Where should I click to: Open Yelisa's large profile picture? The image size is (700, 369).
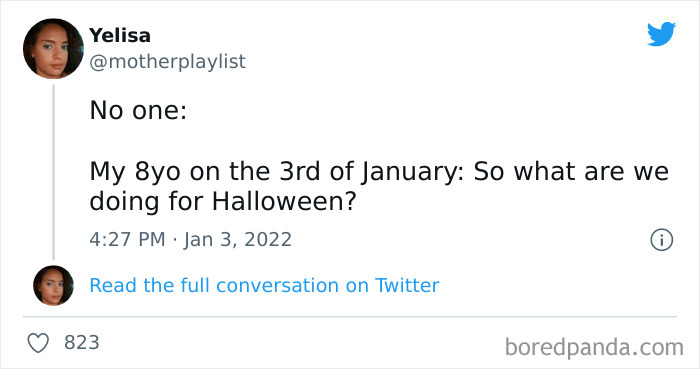coord(53,49)
